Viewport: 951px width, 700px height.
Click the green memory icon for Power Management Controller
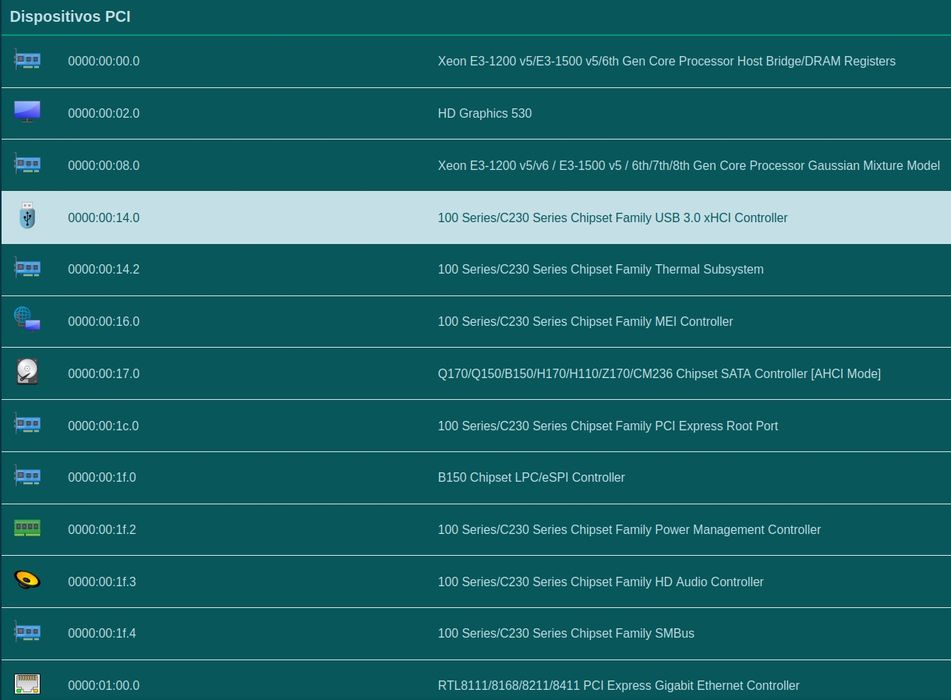pos(27,528)
